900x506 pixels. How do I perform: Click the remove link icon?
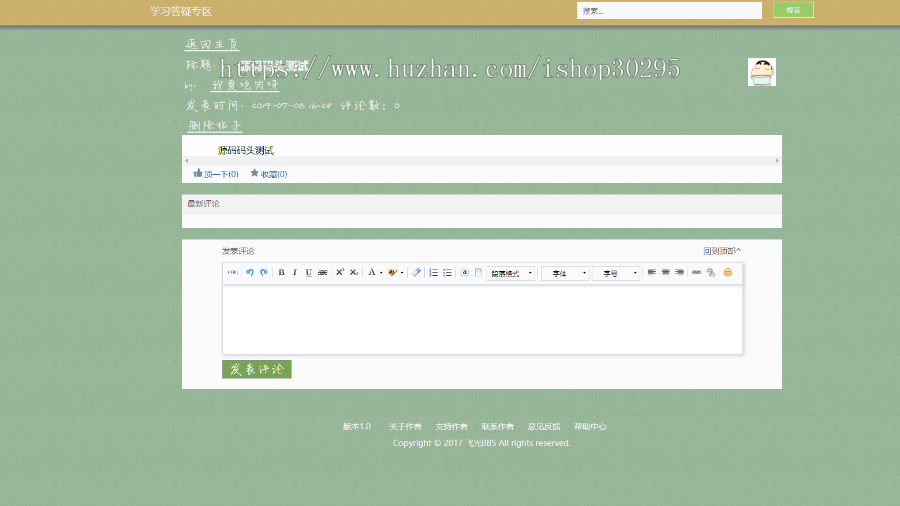point(711,273)
